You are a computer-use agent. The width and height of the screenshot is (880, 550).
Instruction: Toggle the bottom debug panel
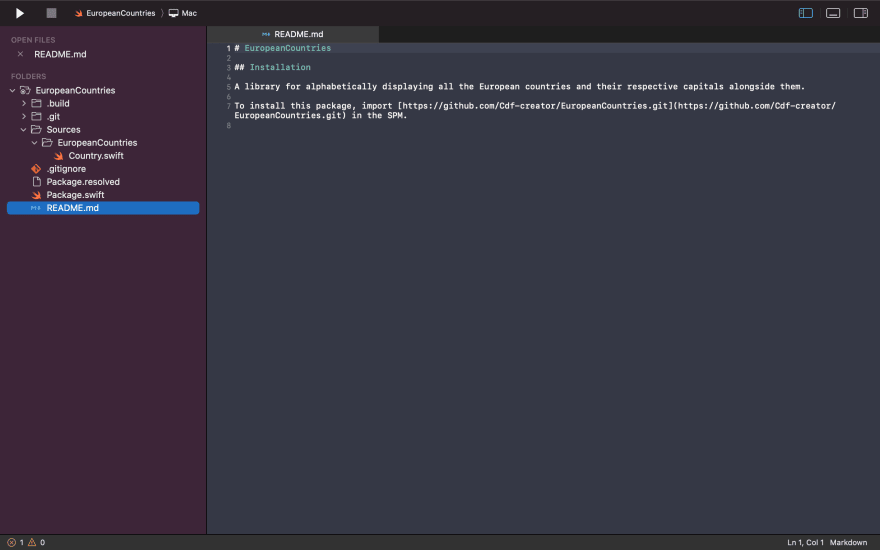coord(833,13)
